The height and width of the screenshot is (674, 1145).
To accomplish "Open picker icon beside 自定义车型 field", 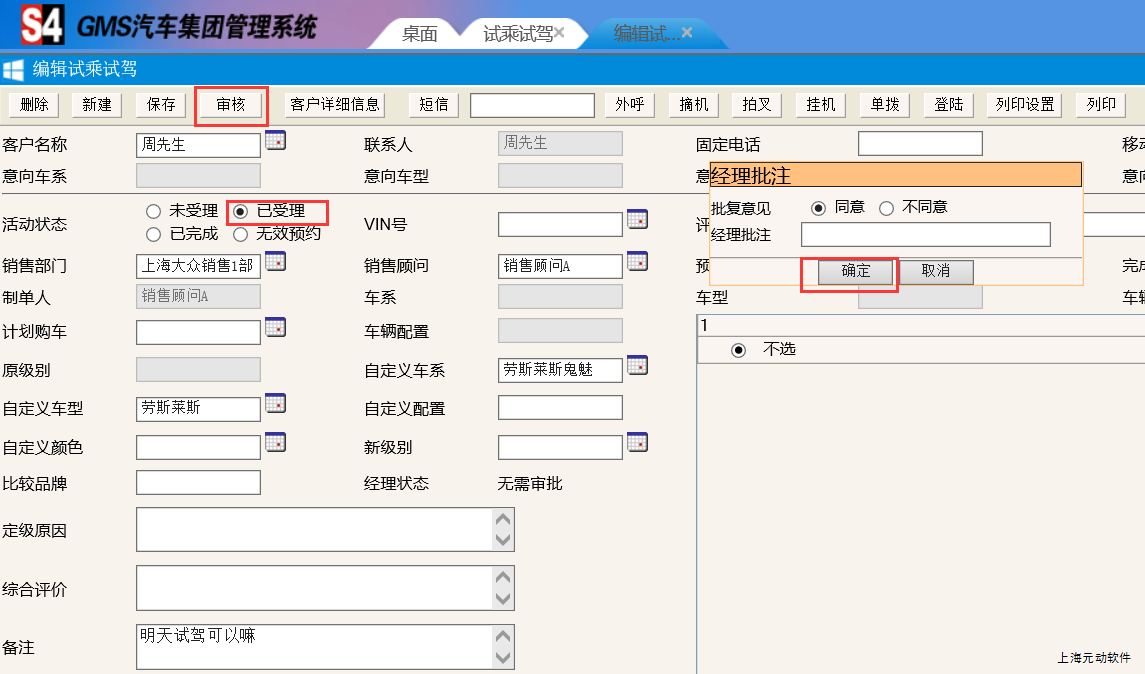I will 275,404.
